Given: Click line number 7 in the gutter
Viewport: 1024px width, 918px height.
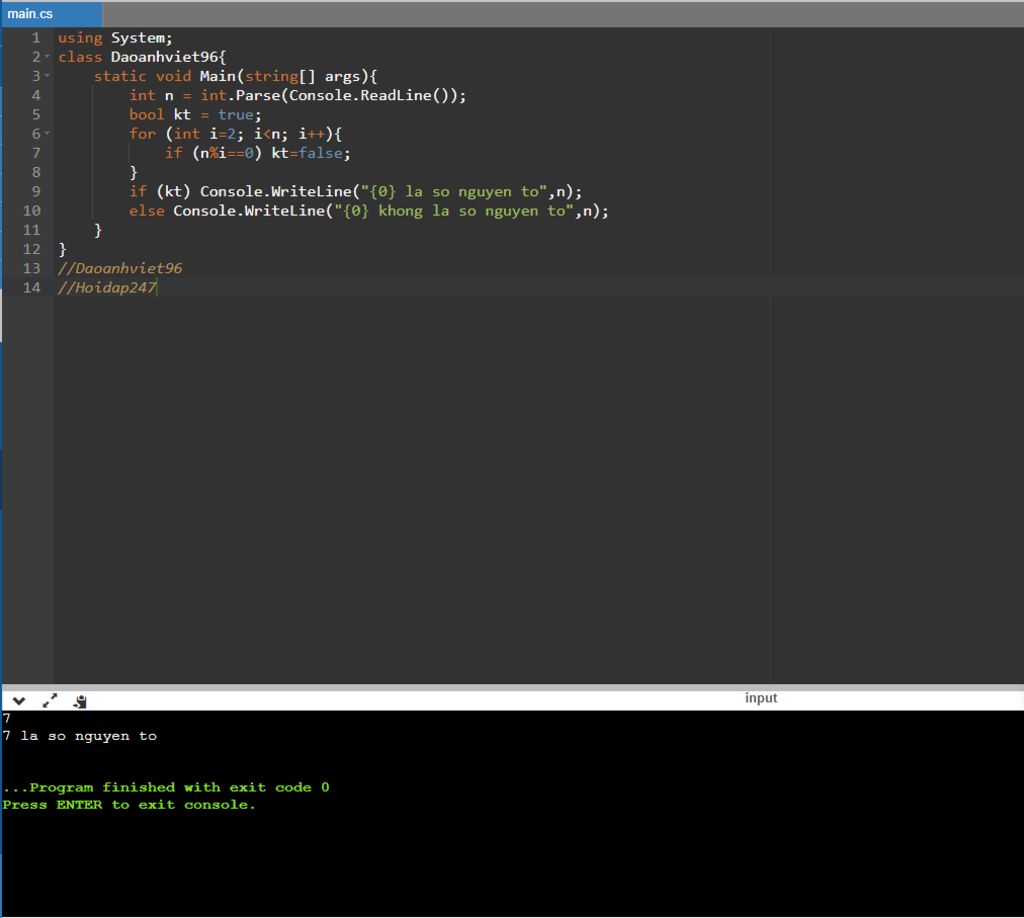Looking at the screenshot, I should (36, 153).
